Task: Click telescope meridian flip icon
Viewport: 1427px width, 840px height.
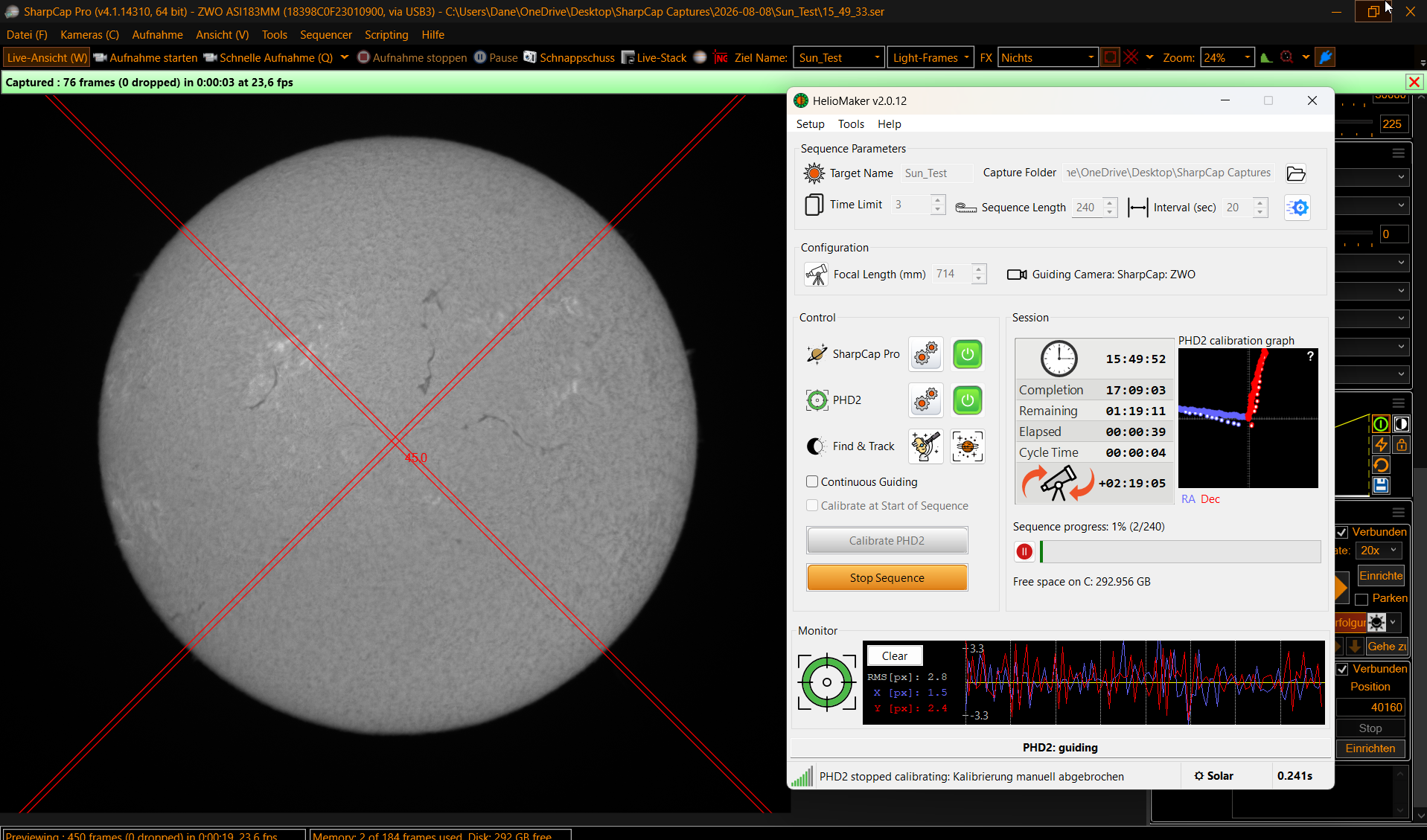Action: tap(1057, 483)
